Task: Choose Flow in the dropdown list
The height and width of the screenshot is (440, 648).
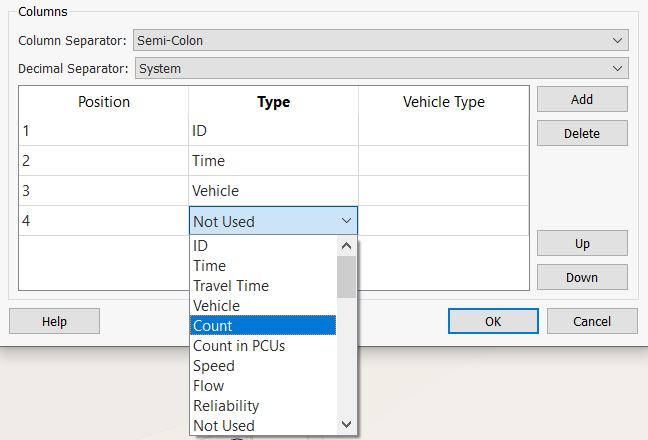Action: pos(262,386)
